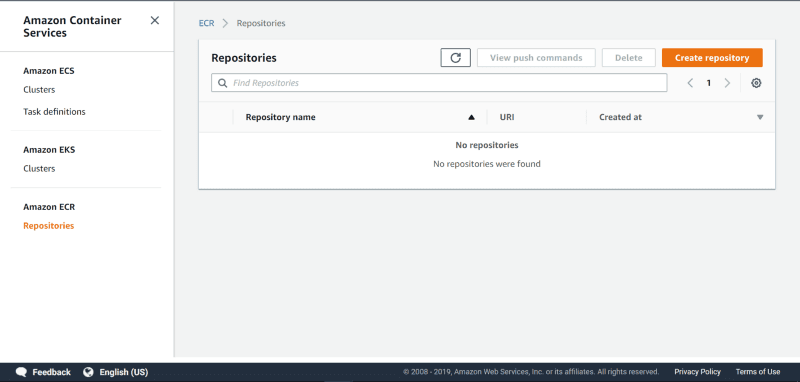Open Task definitions in the sidebar
The width and height of the screenshot is (800, 382).
[55, 112]
